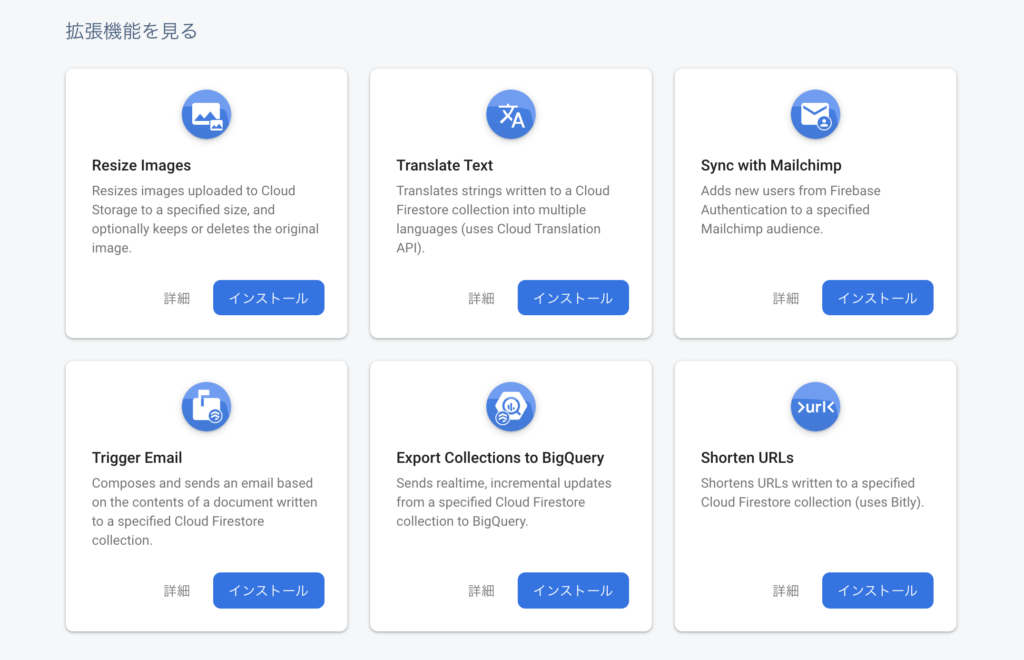Click the Resize Images extension icon
Screen dimensions: 1024x660
[x=206, y=115]
